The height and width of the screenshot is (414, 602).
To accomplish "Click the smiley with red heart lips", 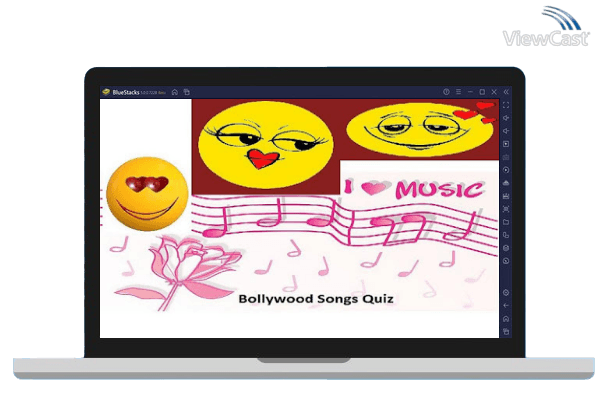I will [265, 145].
